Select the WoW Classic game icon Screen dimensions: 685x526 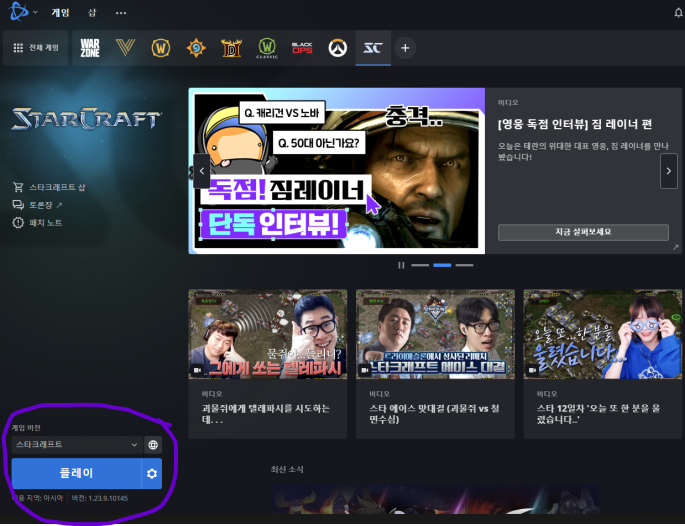[266, 48]
